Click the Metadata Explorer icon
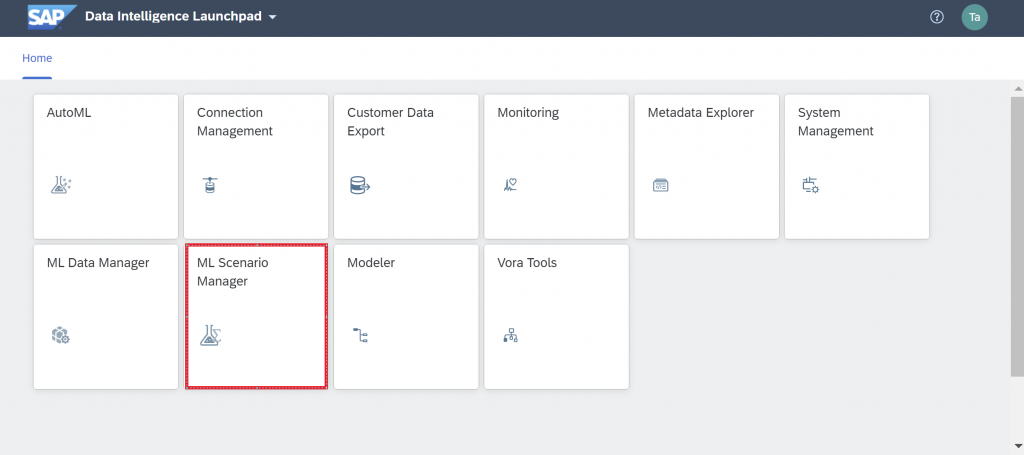This screenshot has width=1024, height=455. 660,186
